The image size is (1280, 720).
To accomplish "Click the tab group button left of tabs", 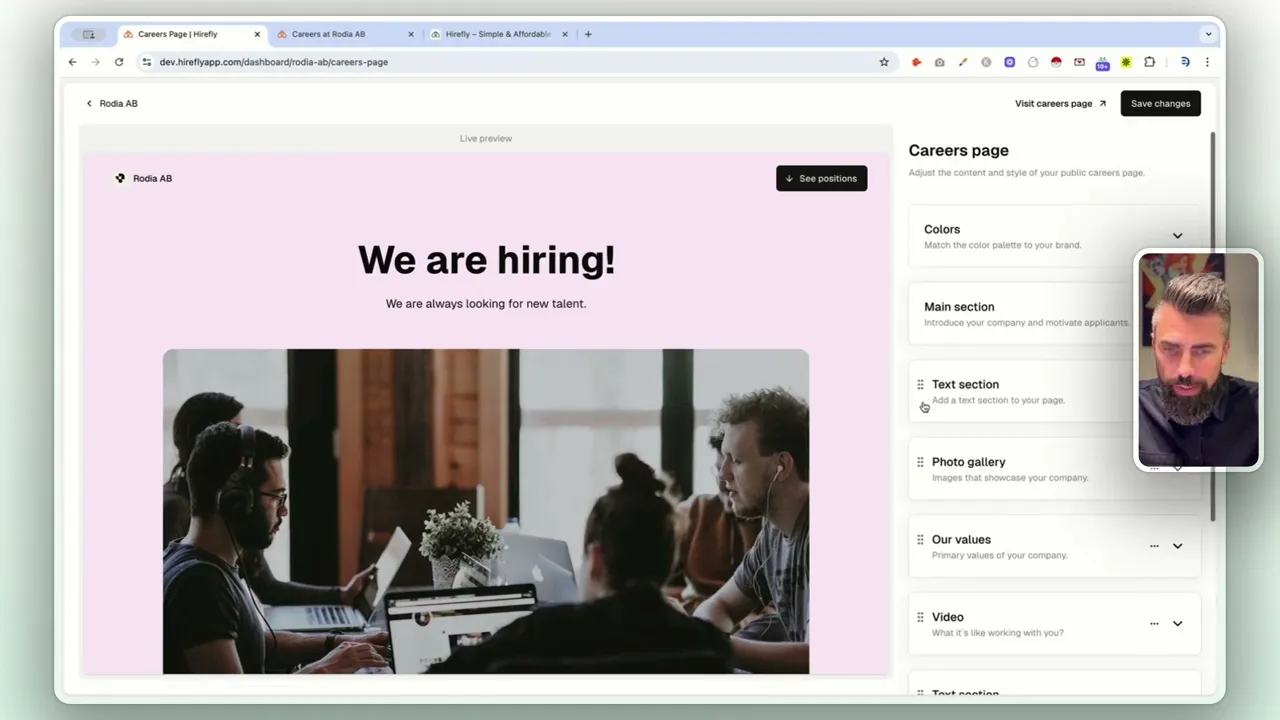I will pyautogui.click(x=89, y=34).
